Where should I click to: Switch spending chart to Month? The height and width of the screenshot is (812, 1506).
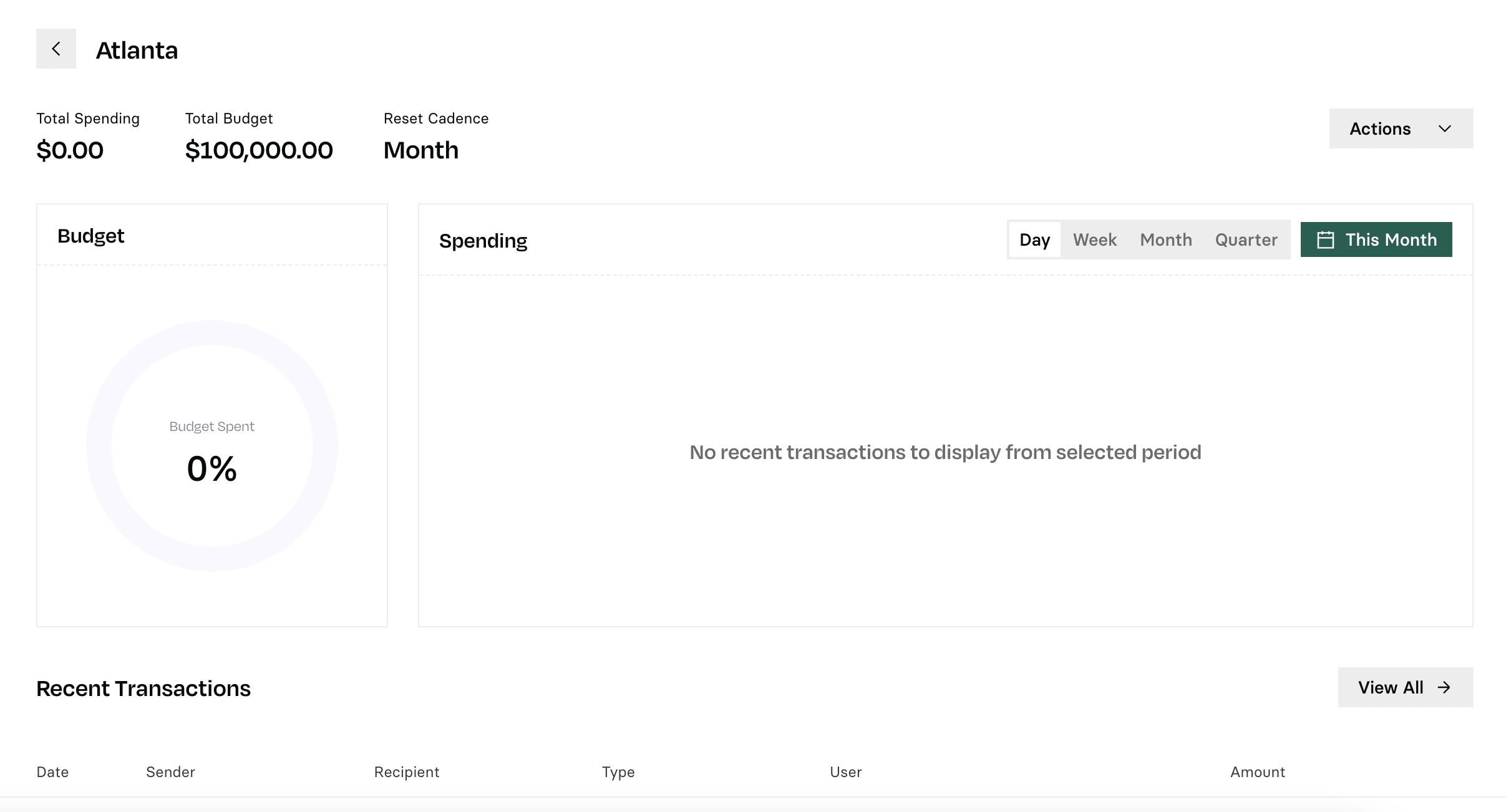[1166, 239]
